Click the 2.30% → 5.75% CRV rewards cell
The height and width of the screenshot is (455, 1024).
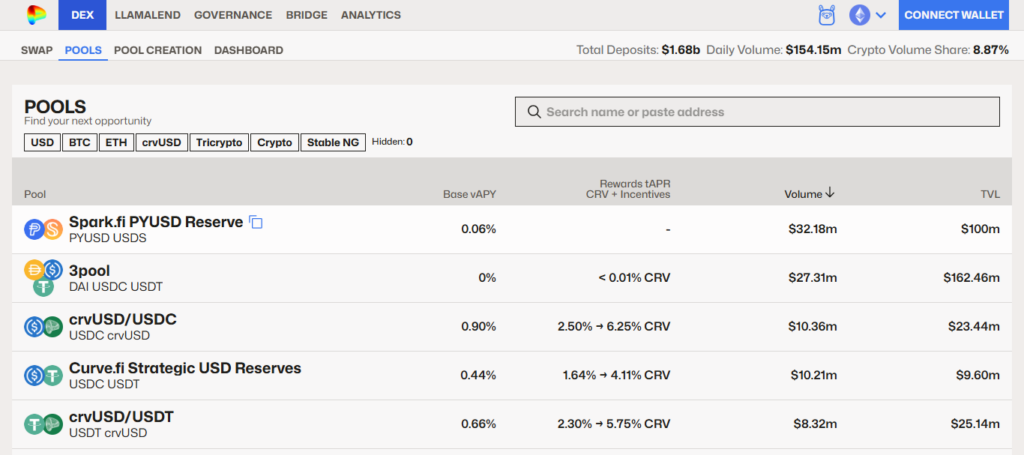(614, 424)
